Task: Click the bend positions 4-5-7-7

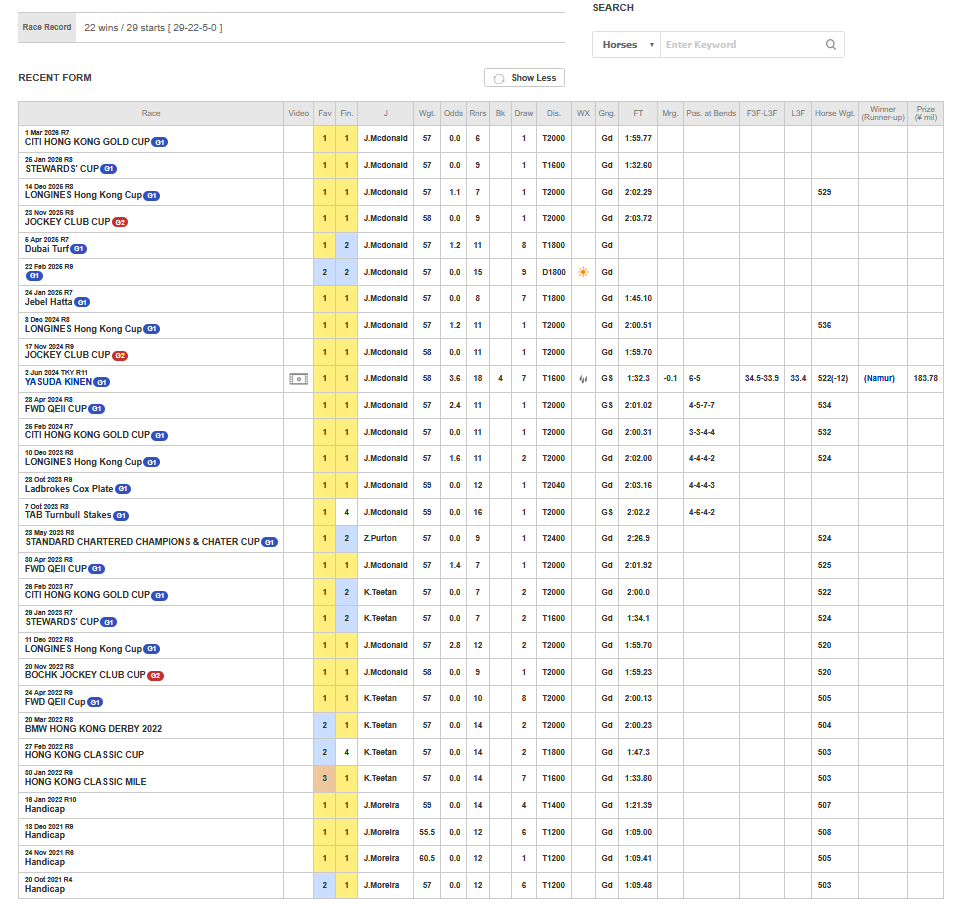Action: [702, 406]
